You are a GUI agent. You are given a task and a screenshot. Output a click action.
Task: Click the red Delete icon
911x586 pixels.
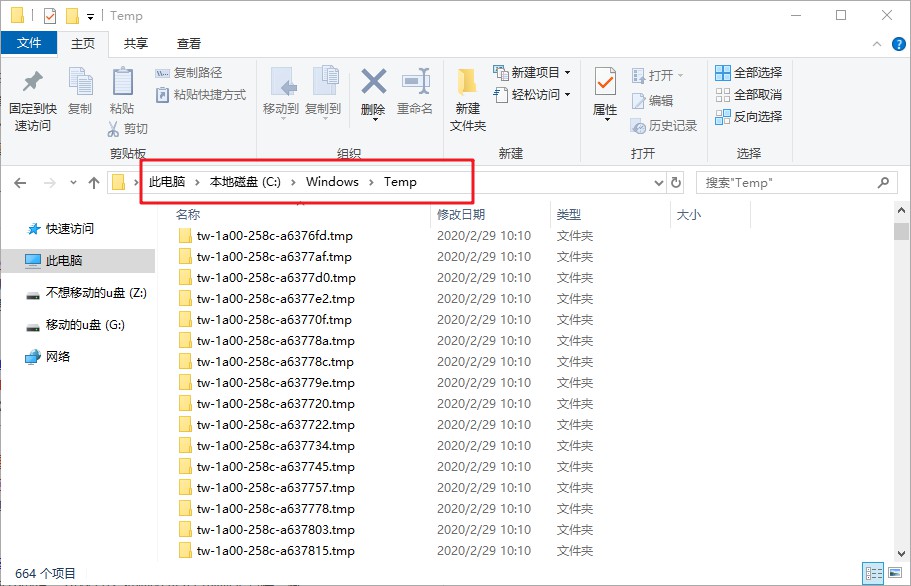point(373,83)
